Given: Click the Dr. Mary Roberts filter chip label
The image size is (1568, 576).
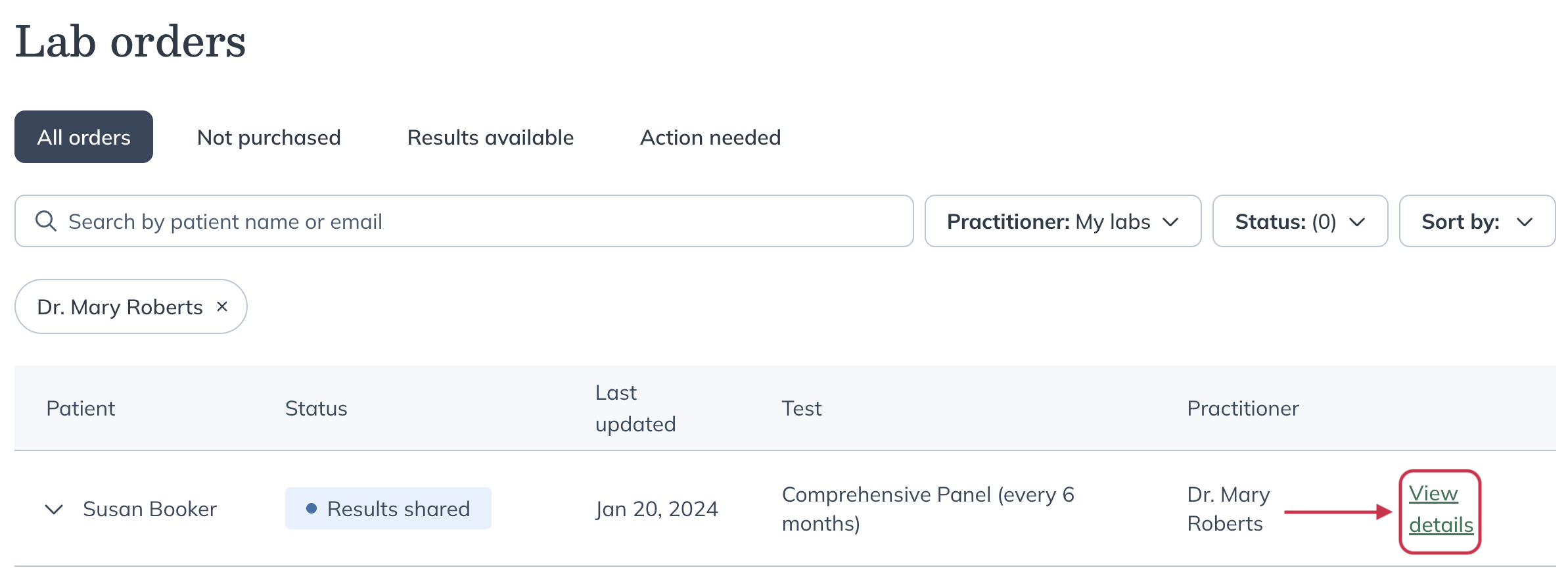Looking at the screenshot, I should pos(120,306).
